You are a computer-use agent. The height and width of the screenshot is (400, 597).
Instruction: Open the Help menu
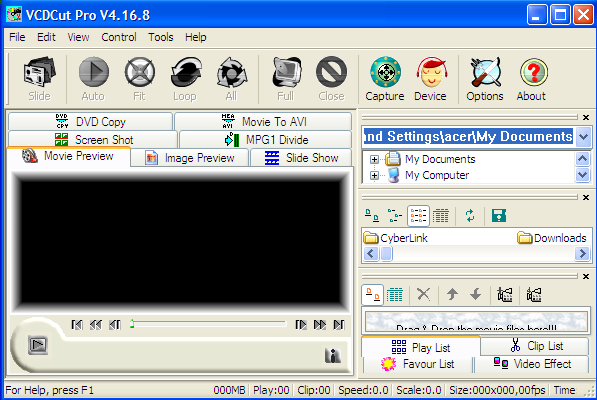pos(196,37)
